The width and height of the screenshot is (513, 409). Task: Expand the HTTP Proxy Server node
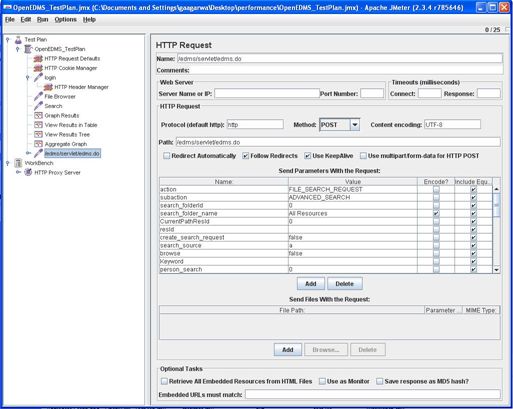18,172
